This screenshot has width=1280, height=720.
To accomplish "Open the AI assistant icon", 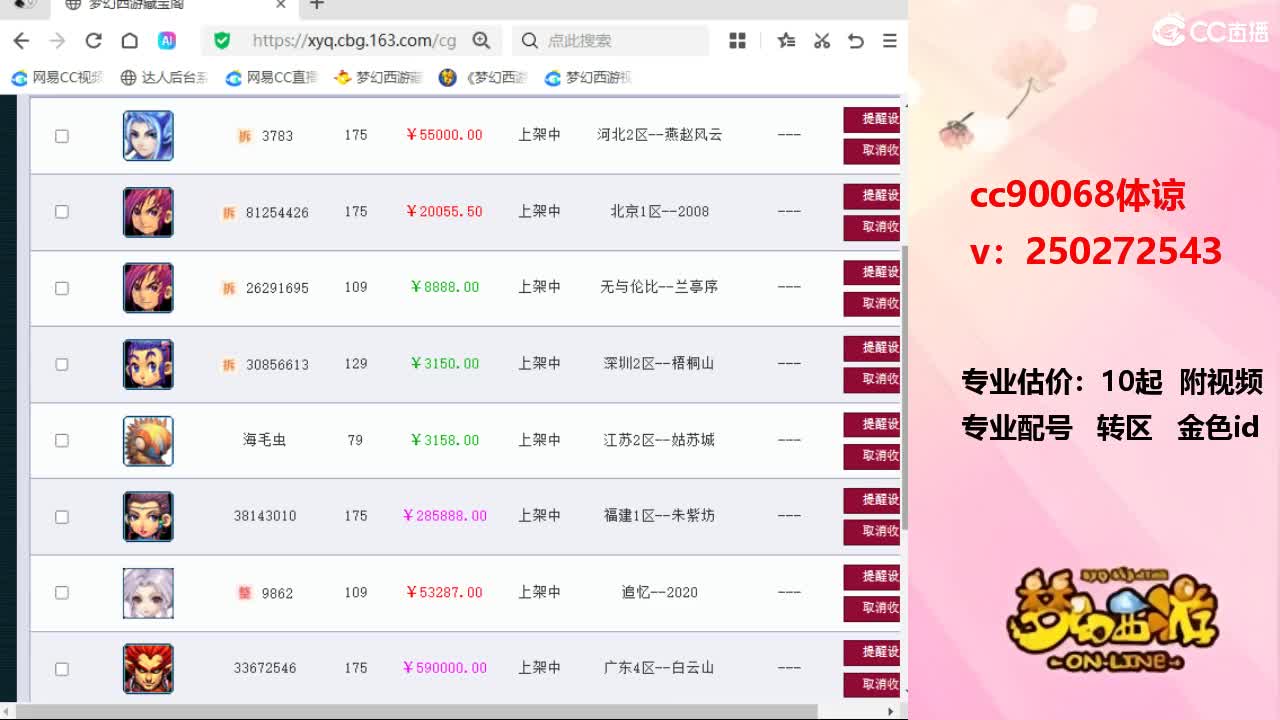I will (167, 41).
